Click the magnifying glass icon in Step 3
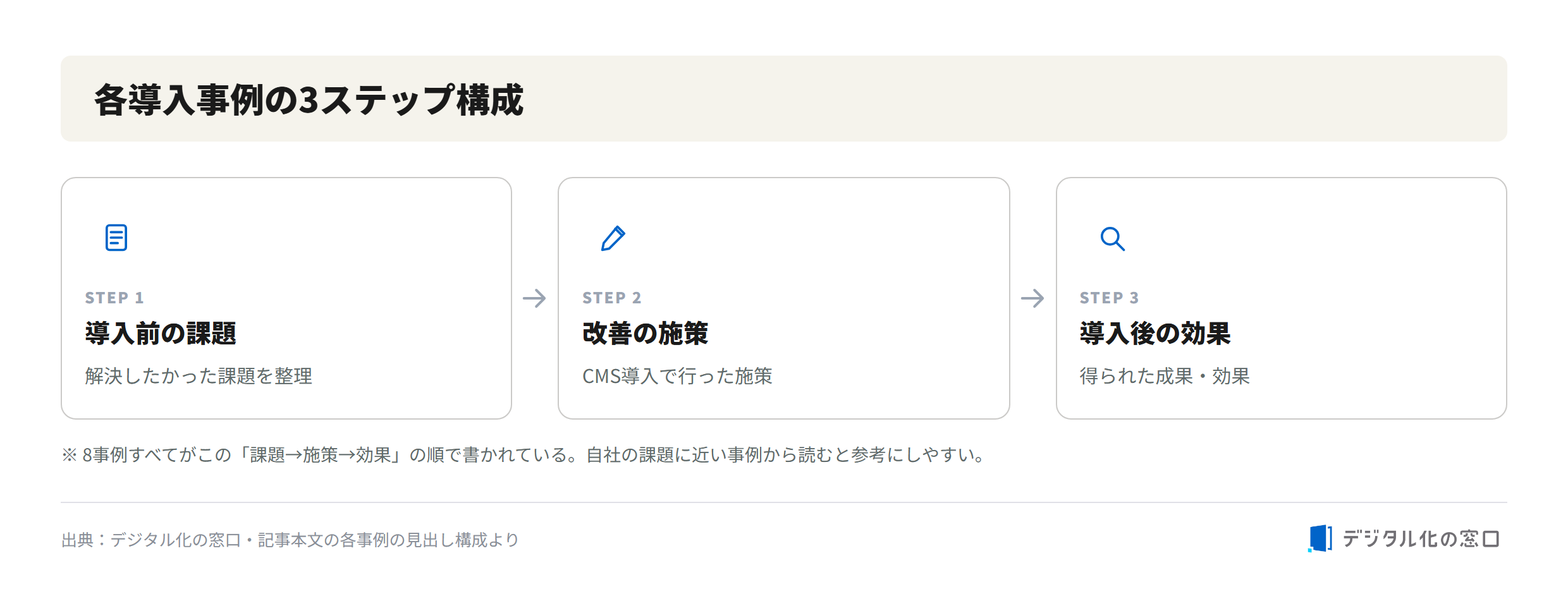The width and height of the screenshot is (1568, 613). point(1112,239)
